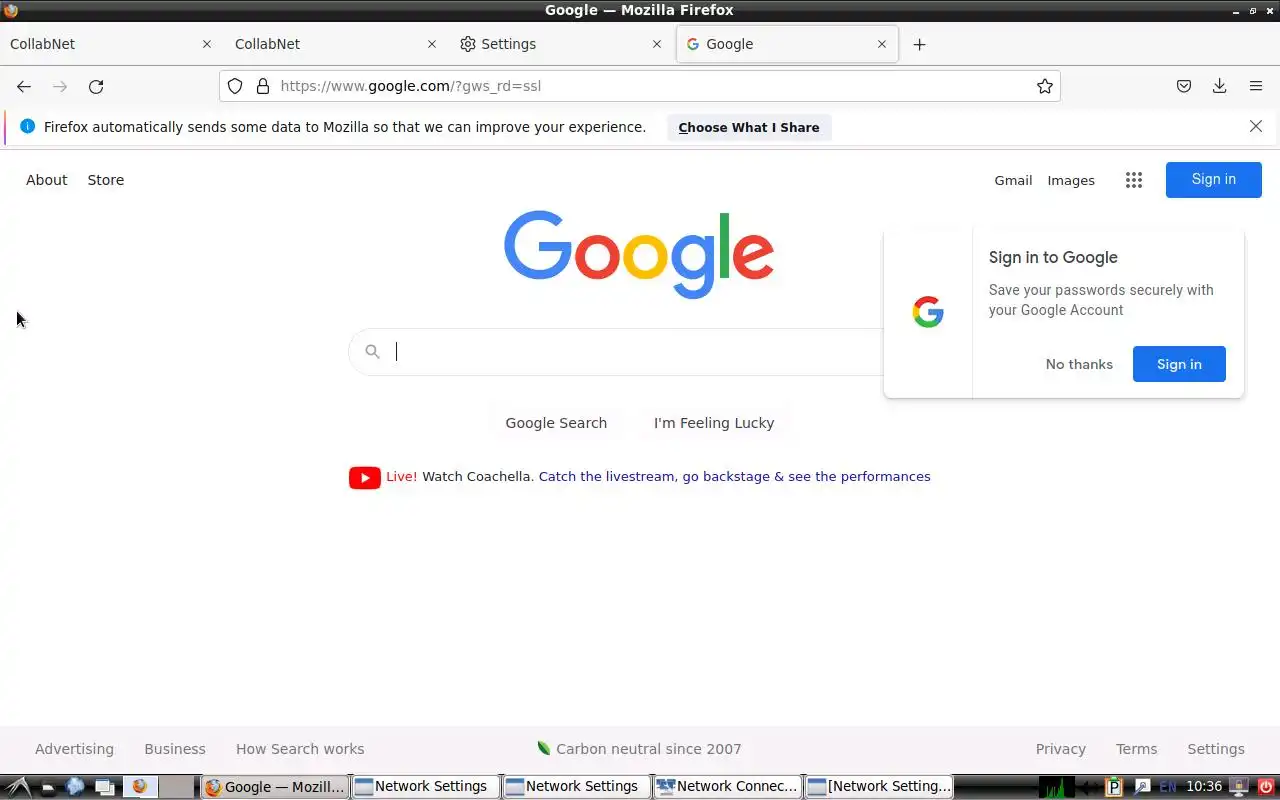
Task: Decline with the No thanks button
Action: point(1079,364)
